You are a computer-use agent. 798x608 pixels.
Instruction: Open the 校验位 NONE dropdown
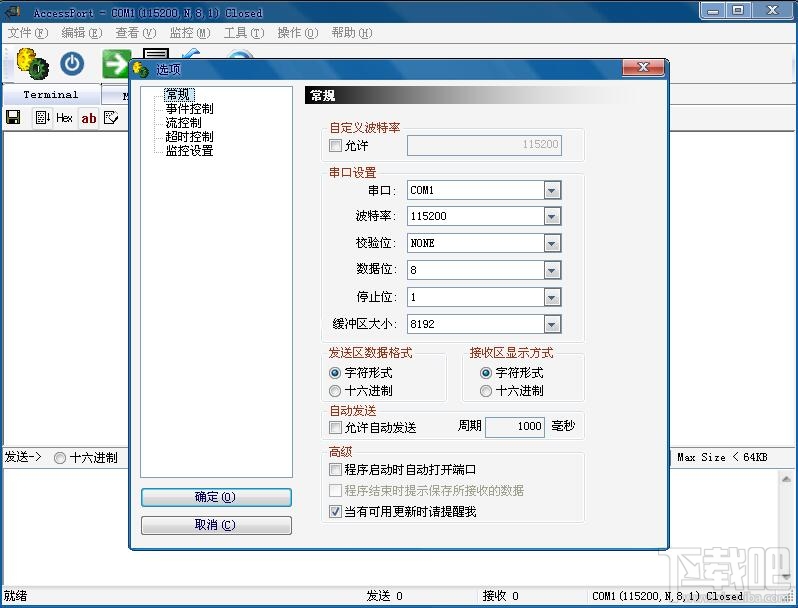click(x=552, y=244)
